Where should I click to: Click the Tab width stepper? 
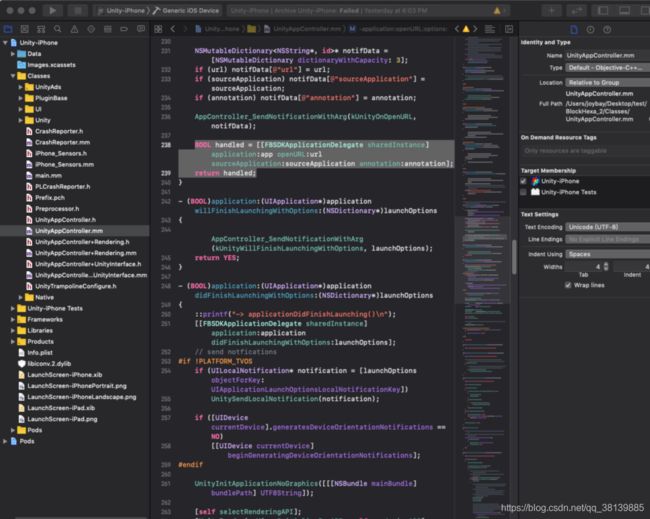pyautogui.click(x=606, y=267)
